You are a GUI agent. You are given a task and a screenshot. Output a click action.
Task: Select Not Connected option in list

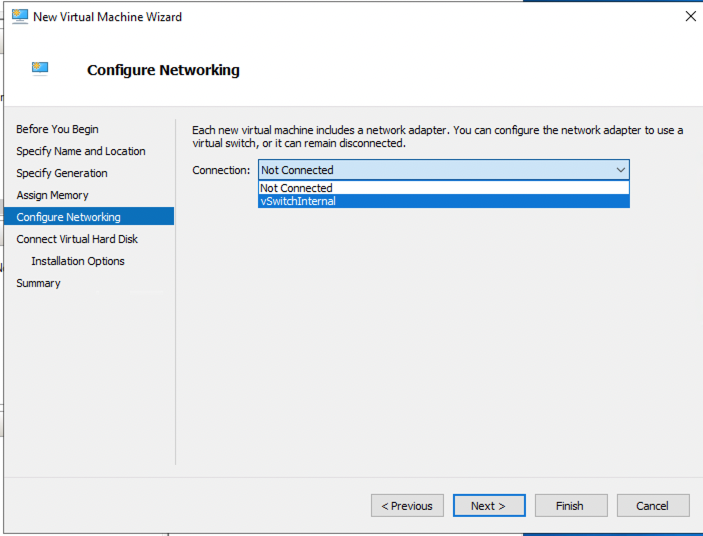(444, 188)
